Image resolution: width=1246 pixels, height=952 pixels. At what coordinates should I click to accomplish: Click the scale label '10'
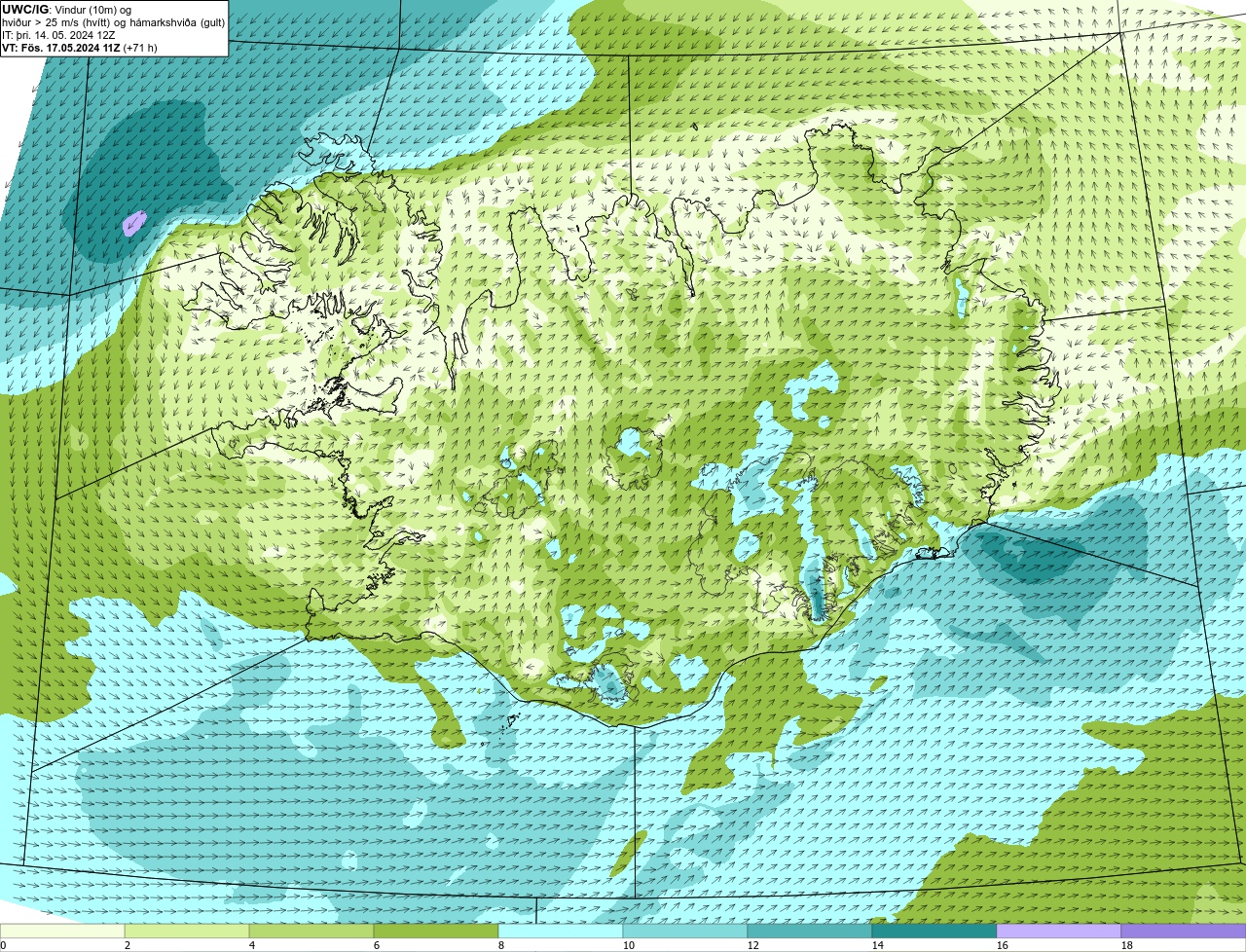click(629, 945)
